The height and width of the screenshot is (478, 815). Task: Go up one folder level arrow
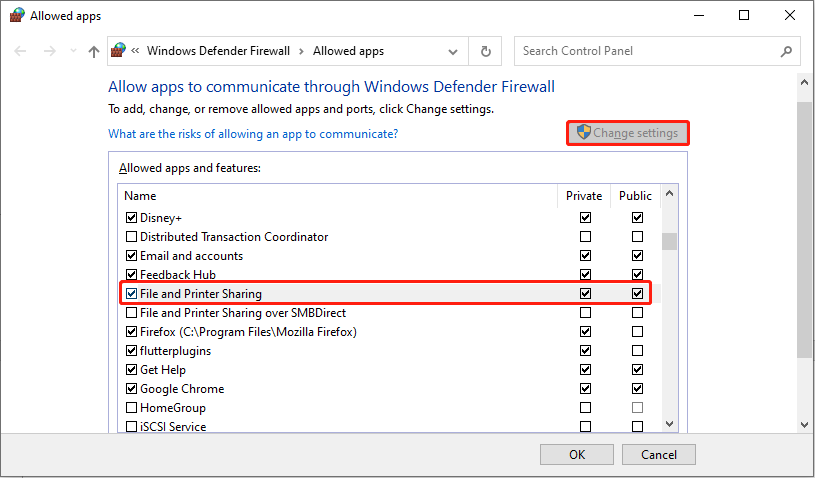click(94, 51)
